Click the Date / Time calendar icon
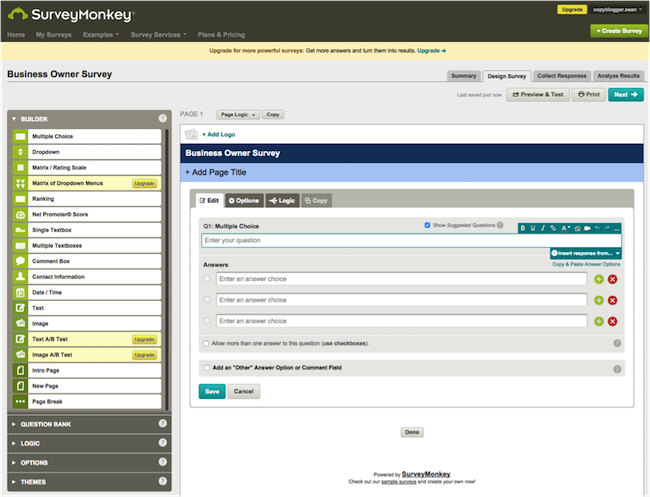This screenshot has height=497, width=650. [x=20, y=292]
